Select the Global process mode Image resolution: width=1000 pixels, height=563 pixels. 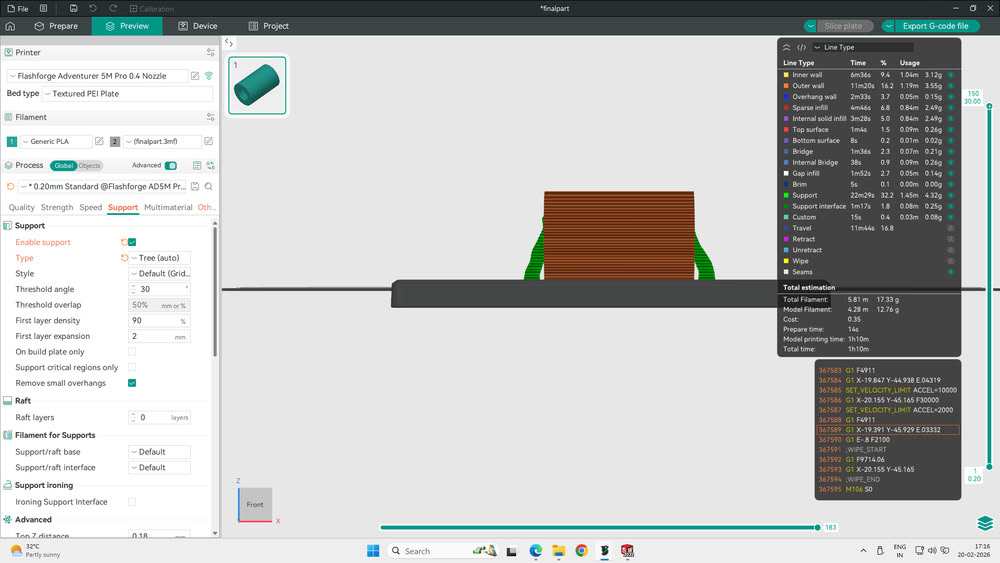[x=64, y=166]
